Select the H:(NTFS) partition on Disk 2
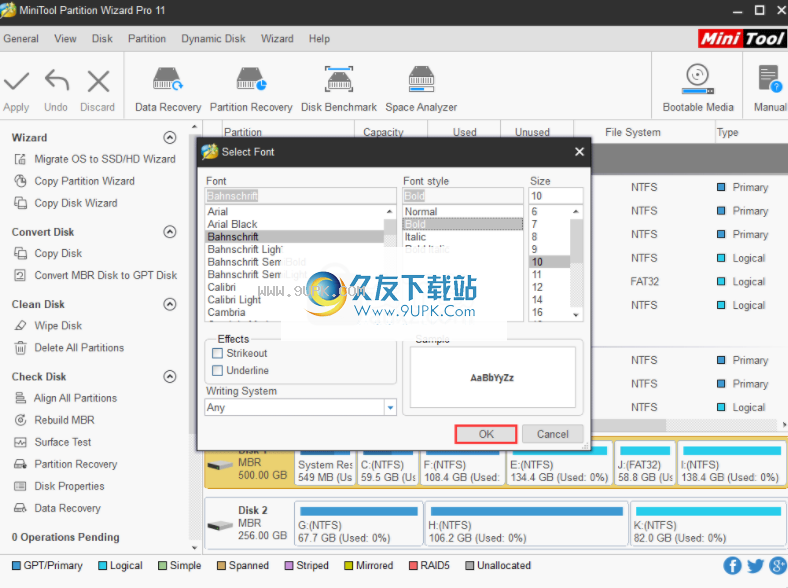 [527, 524]
